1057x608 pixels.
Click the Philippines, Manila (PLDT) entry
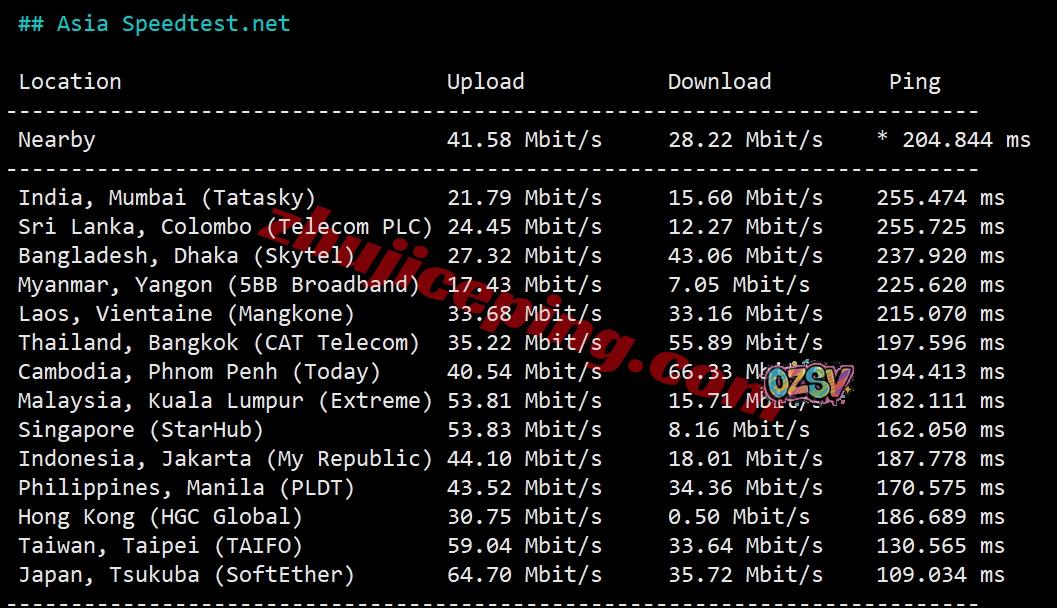(x=186, y=487)
